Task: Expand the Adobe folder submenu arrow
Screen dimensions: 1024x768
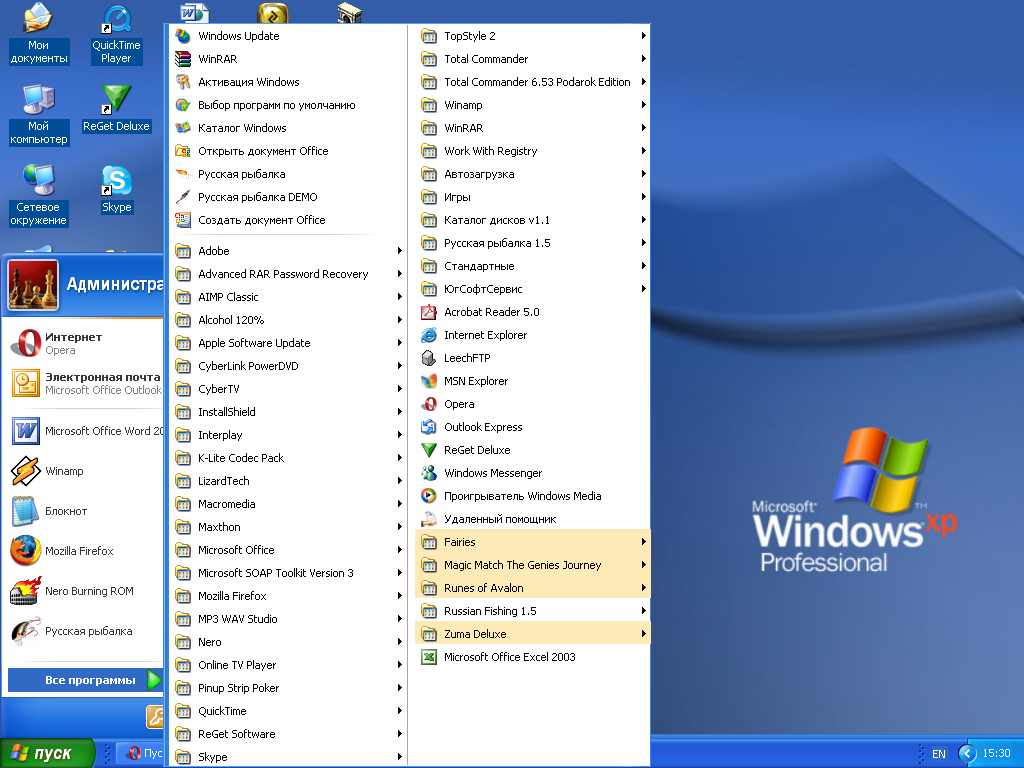Action: coord(399,251)
